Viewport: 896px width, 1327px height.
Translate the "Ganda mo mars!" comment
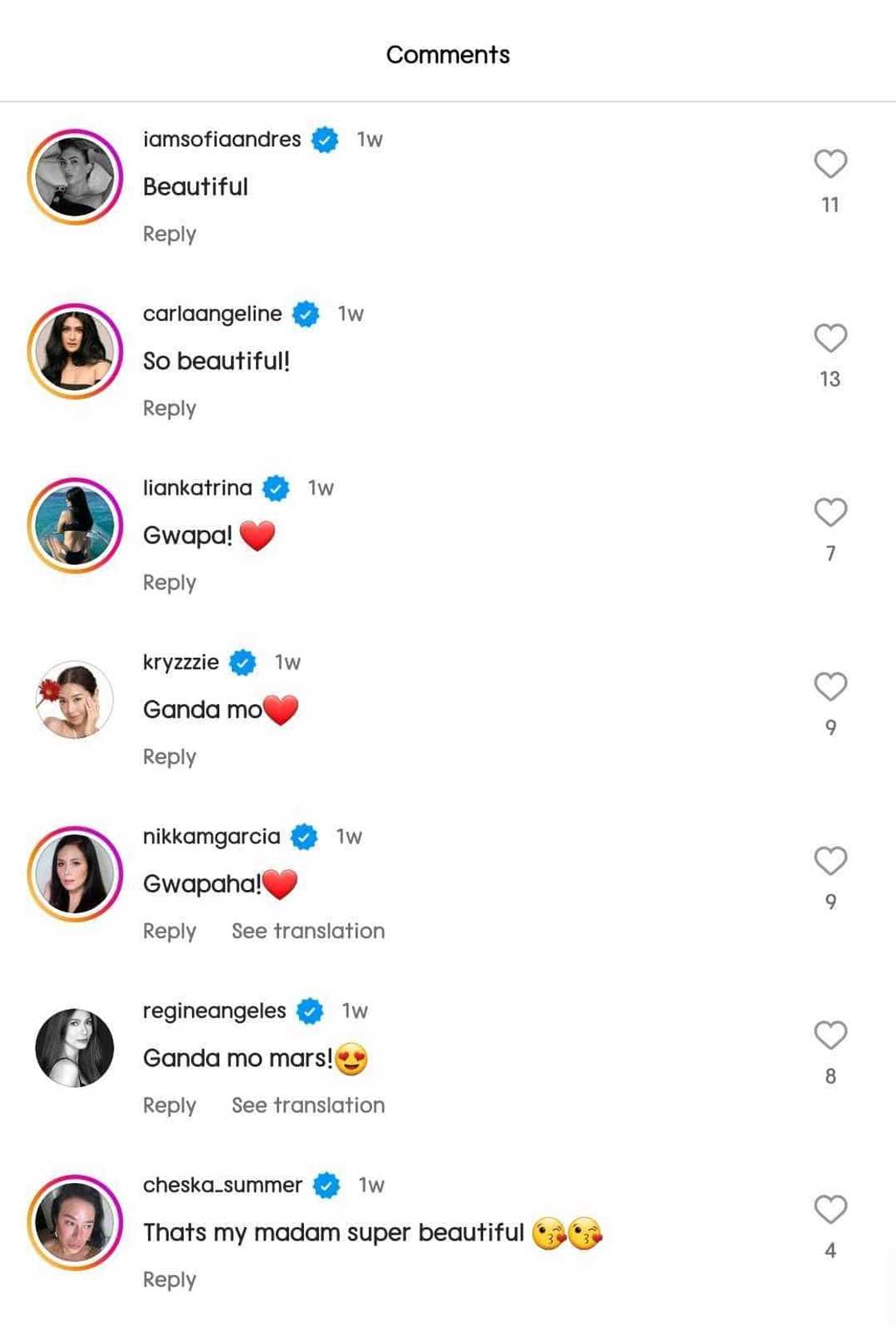pyautogui.click(x=308, y=1105)
